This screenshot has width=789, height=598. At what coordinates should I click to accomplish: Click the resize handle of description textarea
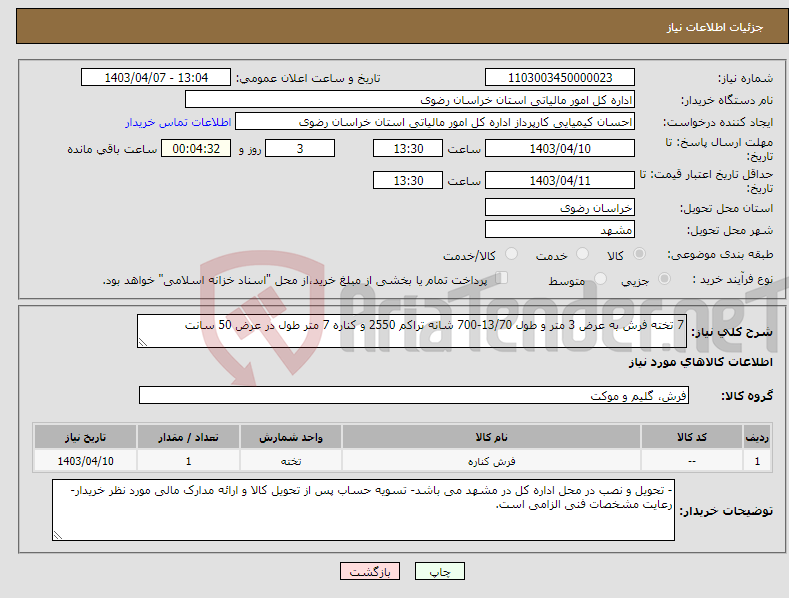click(x=143, y=342)
